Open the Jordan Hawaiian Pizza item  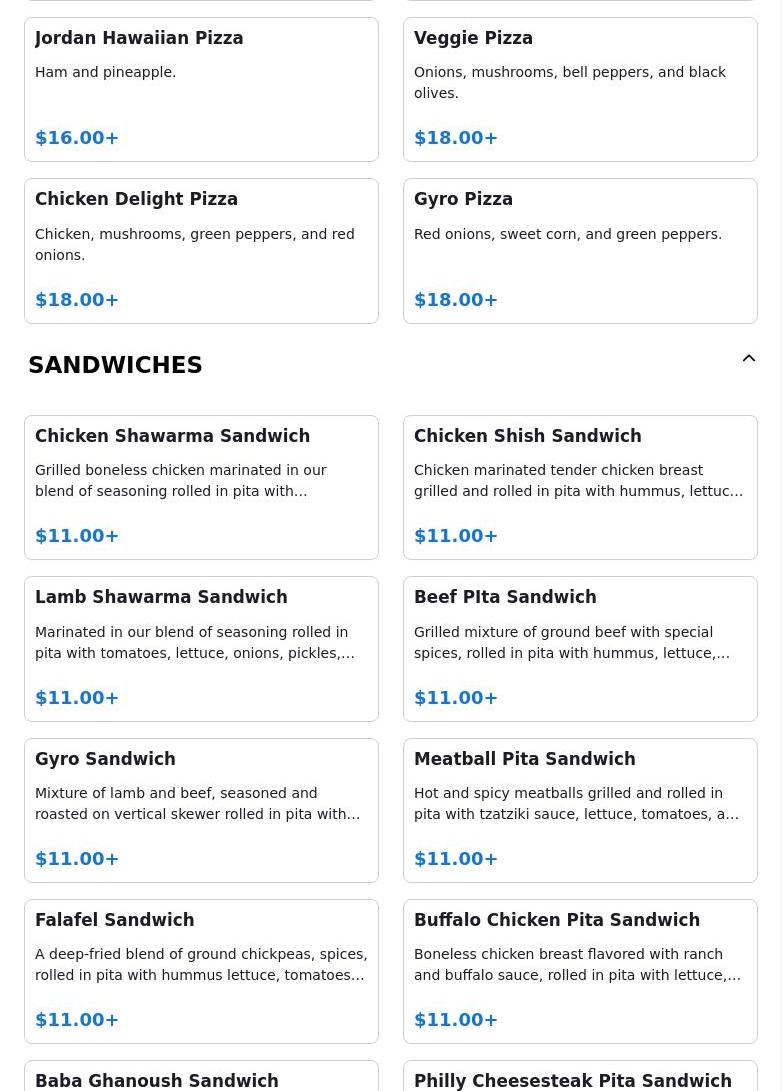[201, 90]
